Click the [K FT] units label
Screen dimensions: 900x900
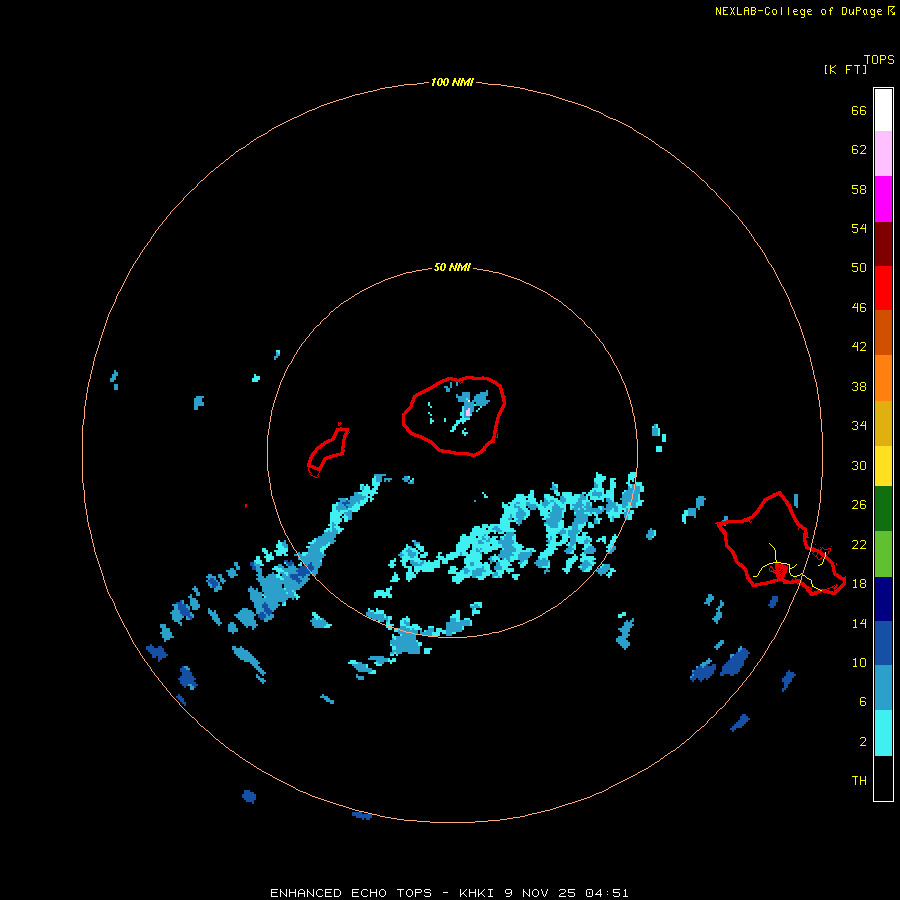845,69
